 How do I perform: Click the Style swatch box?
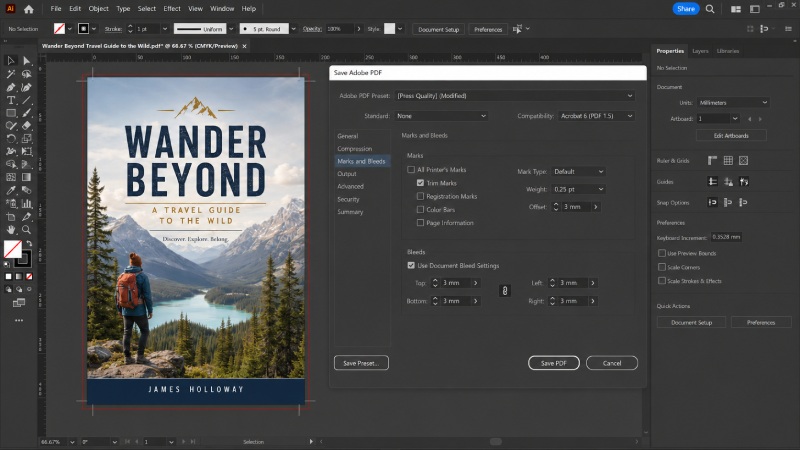tap(389, 29)
